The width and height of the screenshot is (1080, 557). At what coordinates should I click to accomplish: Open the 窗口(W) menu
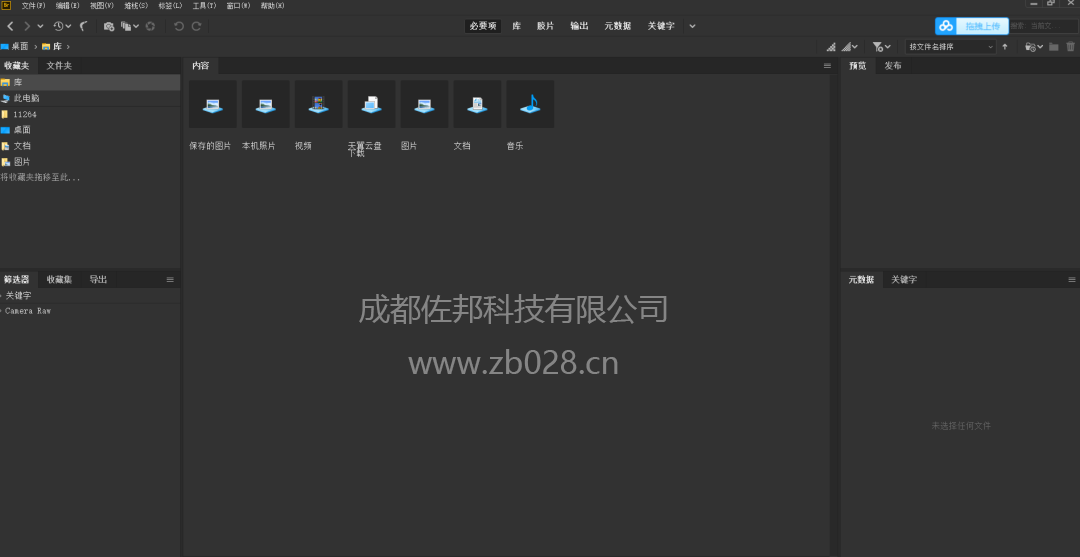238,6
